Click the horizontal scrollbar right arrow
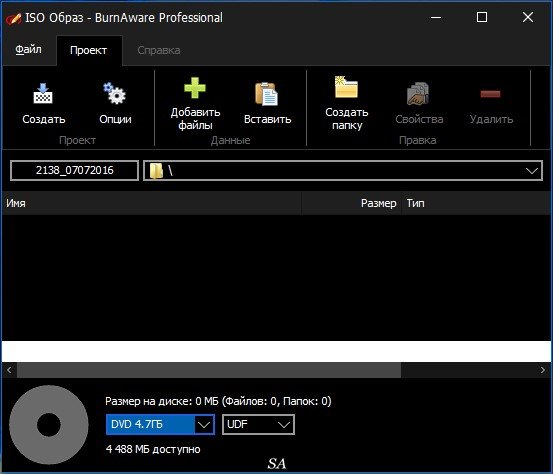Viewport: 553px width, 474px height. 542,370
